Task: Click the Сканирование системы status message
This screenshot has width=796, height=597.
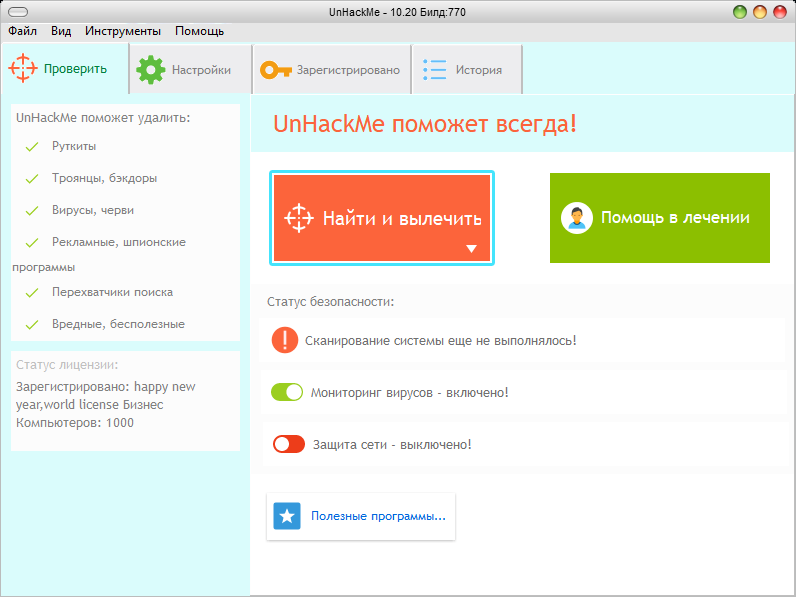Action: click(440, 340)
